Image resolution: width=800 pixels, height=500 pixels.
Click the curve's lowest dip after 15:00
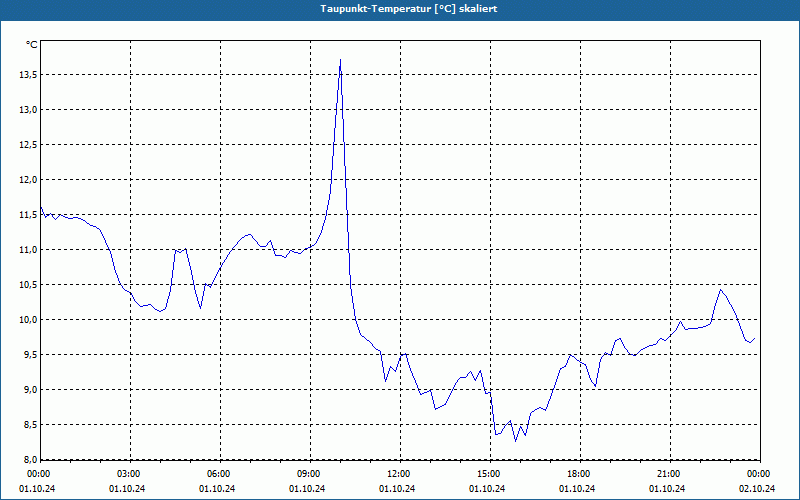click(x=515, y=441)
